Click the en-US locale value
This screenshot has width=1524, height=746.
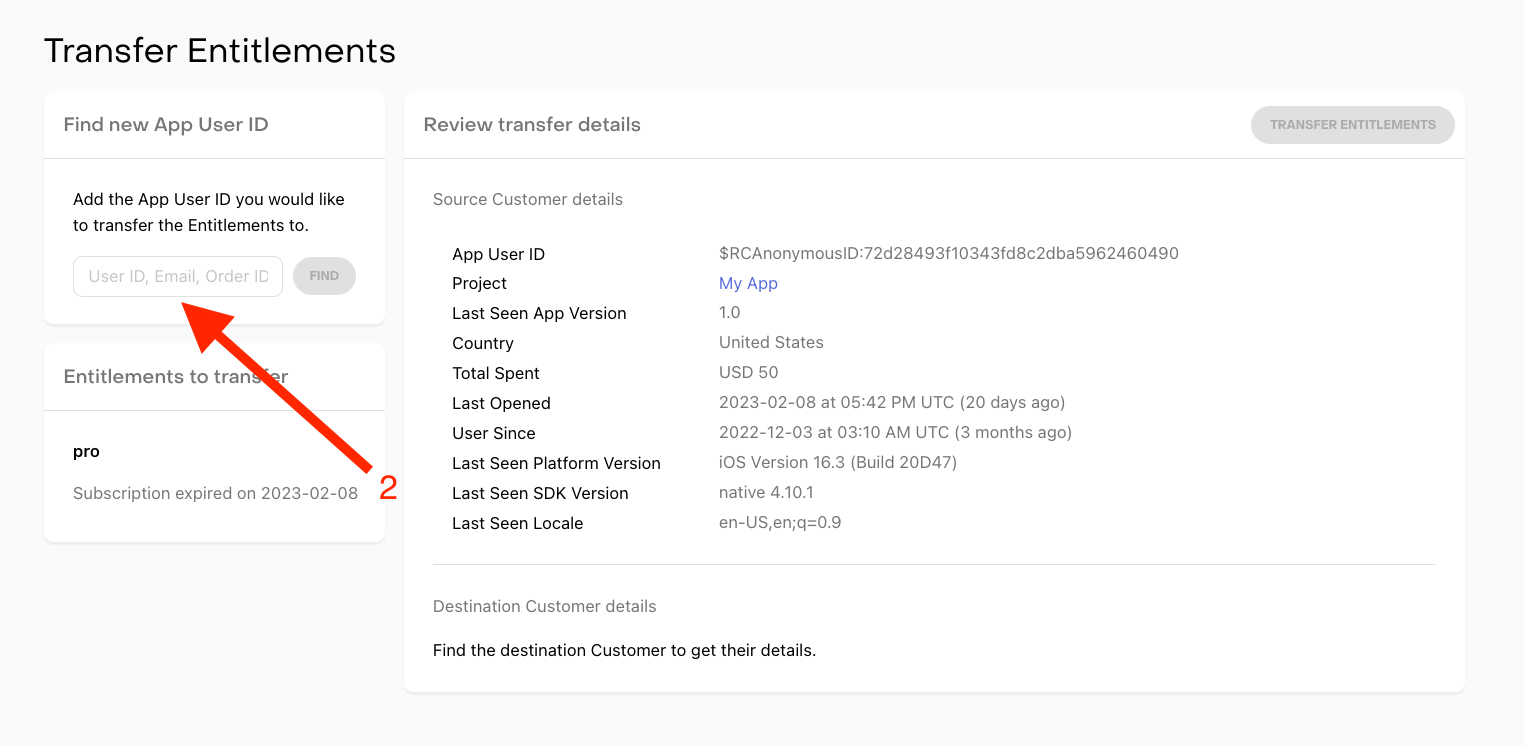tap(780, 522)
